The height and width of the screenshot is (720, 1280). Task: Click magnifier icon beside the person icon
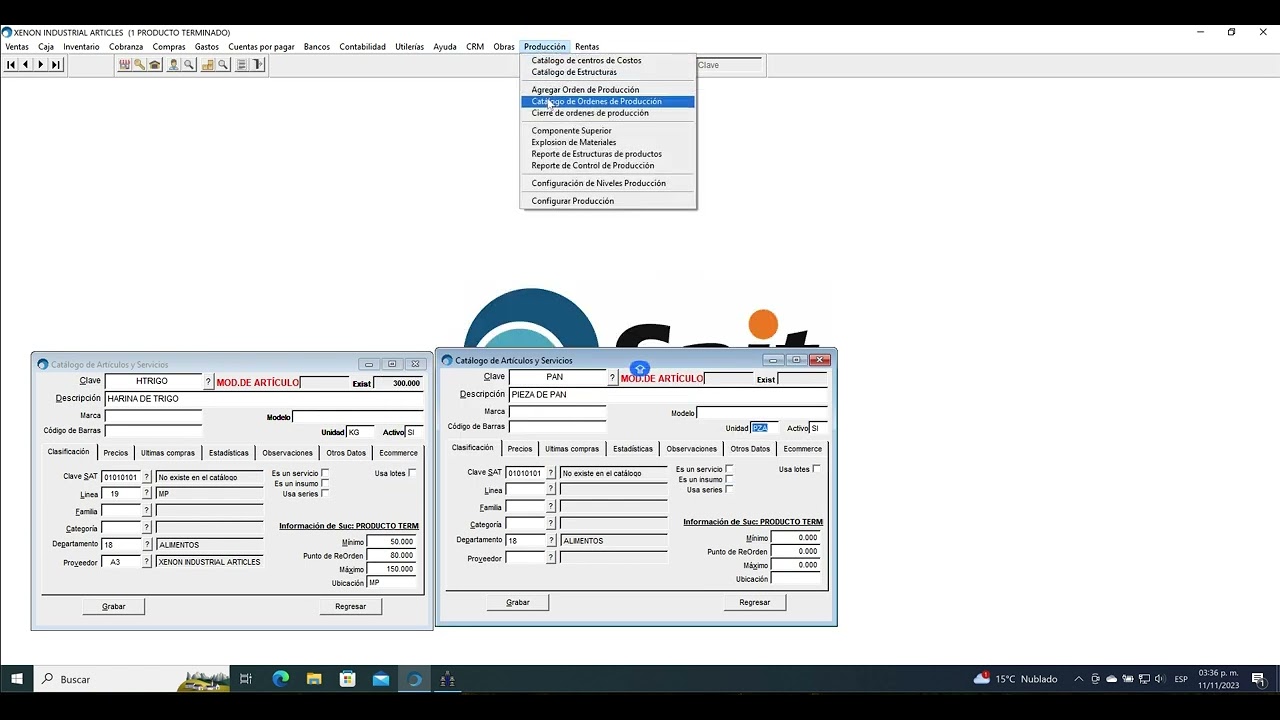189,65
